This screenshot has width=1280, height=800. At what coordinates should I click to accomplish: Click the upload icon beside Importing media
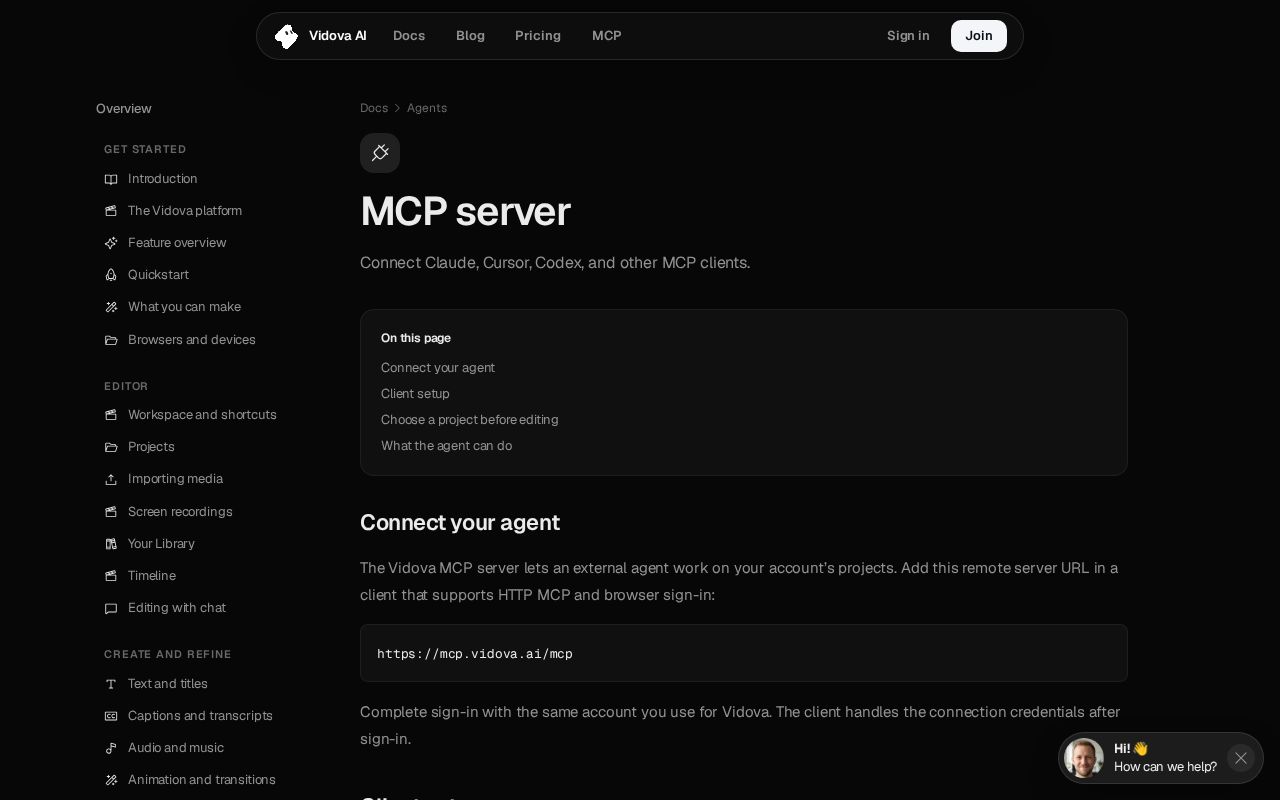point(111,479)
